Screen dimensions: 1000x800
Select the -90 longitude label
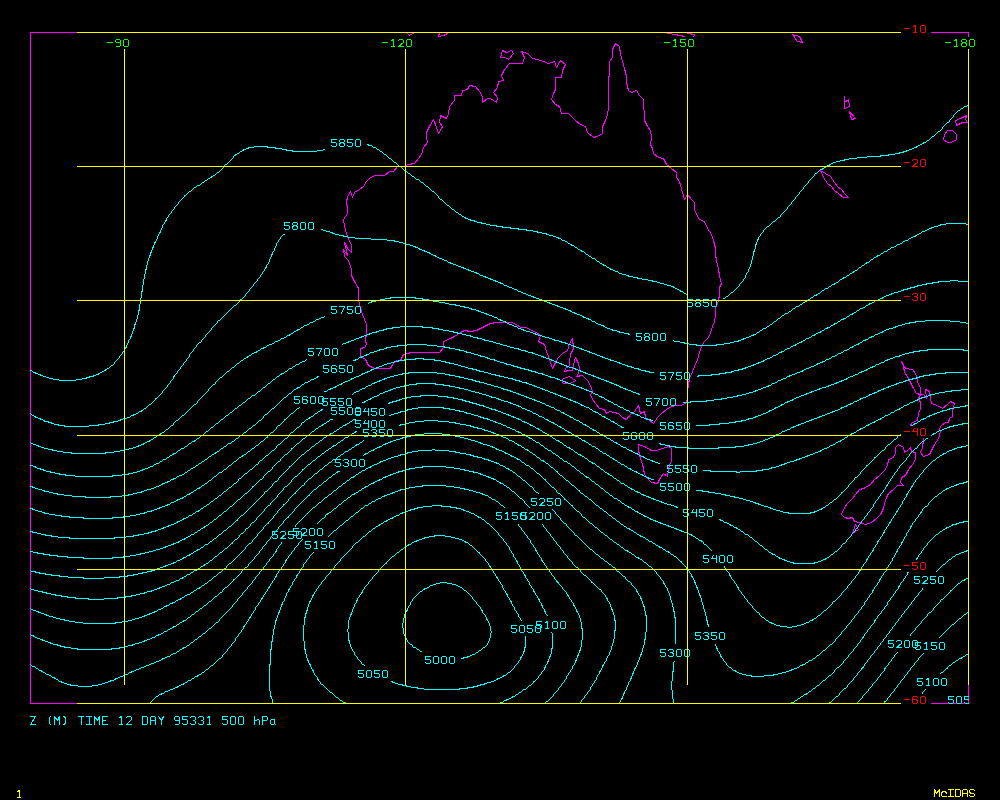click(119, 43)
